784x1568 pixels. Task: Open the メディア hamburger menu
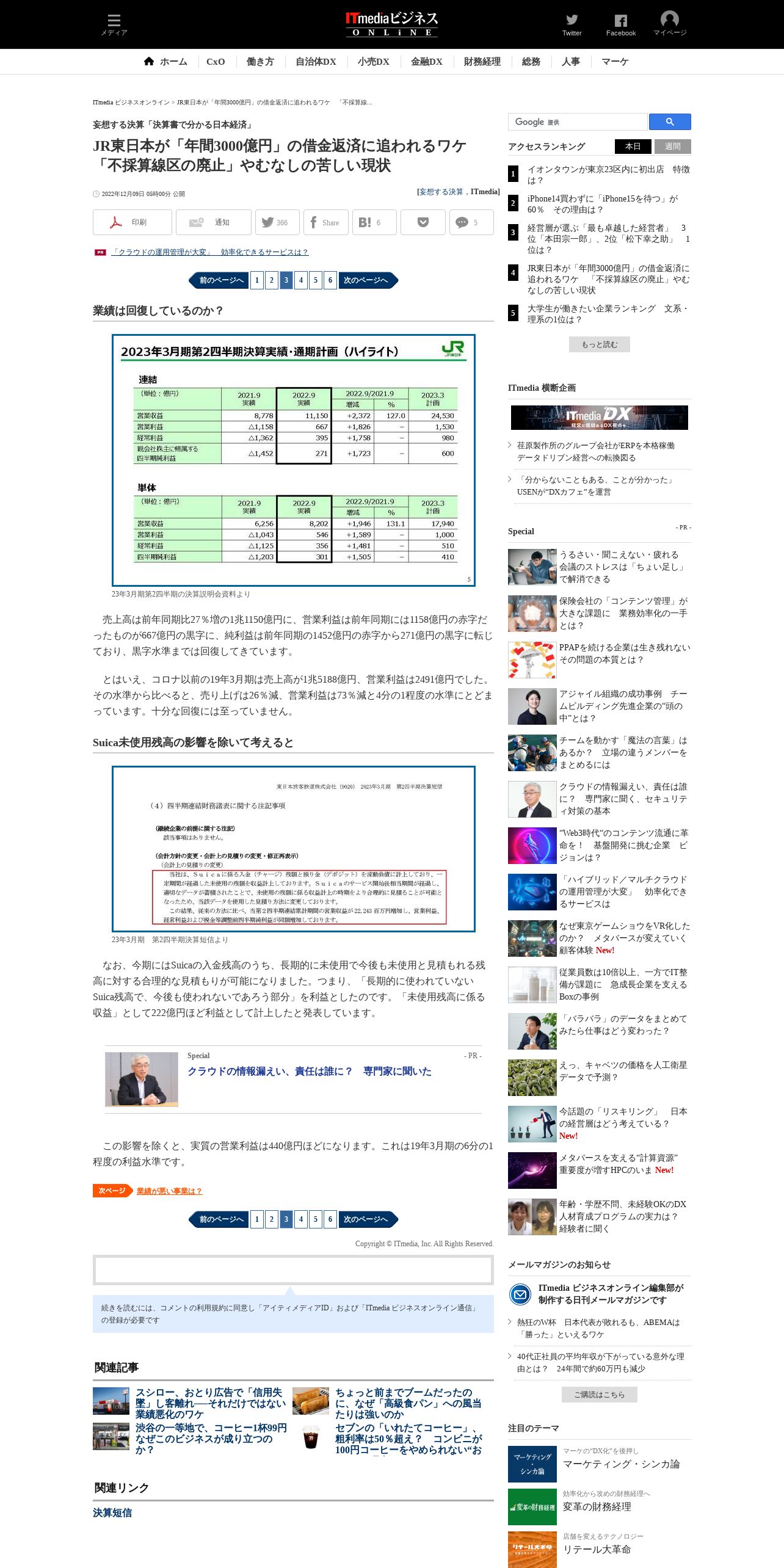point(114,24)
